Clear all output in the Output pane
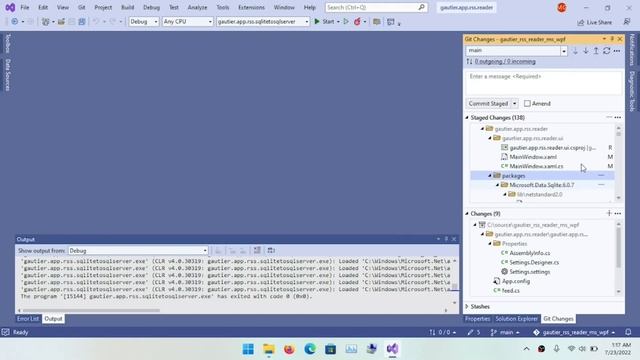The height and width of the screenshot is (360, 640). pyautogui.click(x=257, y=251)
